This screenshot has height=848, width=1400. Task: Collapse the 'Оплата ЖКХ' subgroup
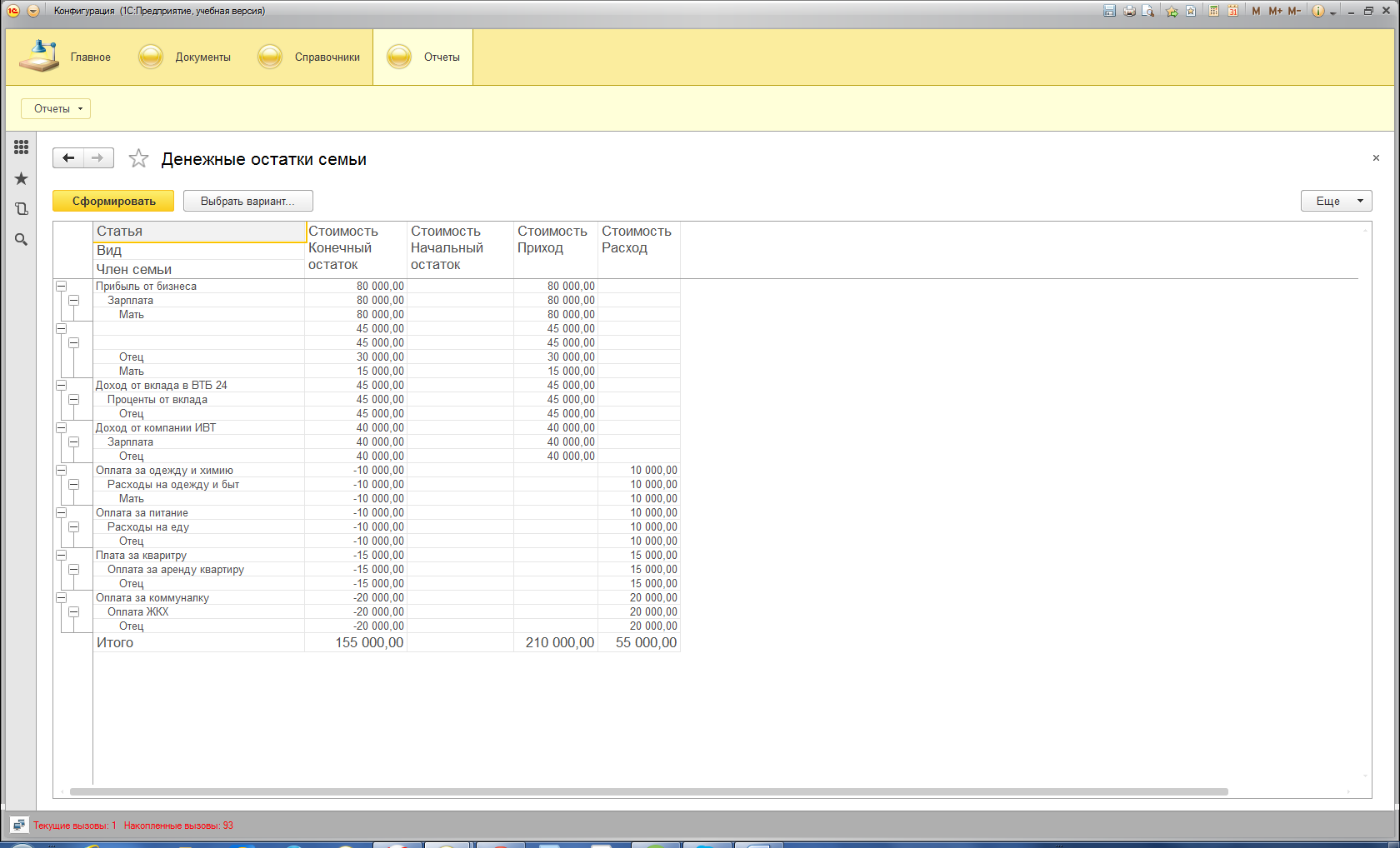pyautogui.click(x=73, y=611)
